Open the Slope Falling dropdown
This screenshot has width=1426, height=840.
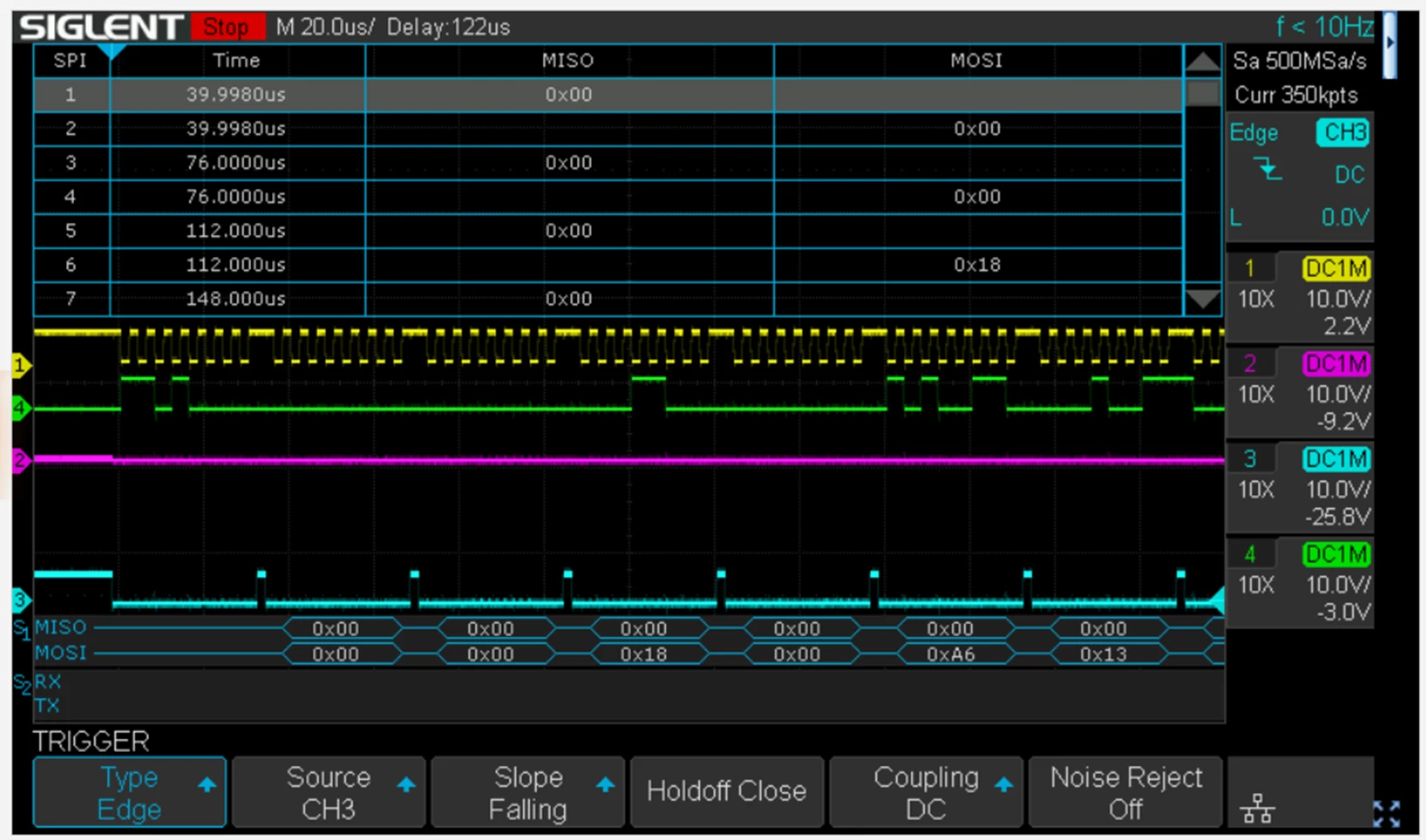[527, 792]
